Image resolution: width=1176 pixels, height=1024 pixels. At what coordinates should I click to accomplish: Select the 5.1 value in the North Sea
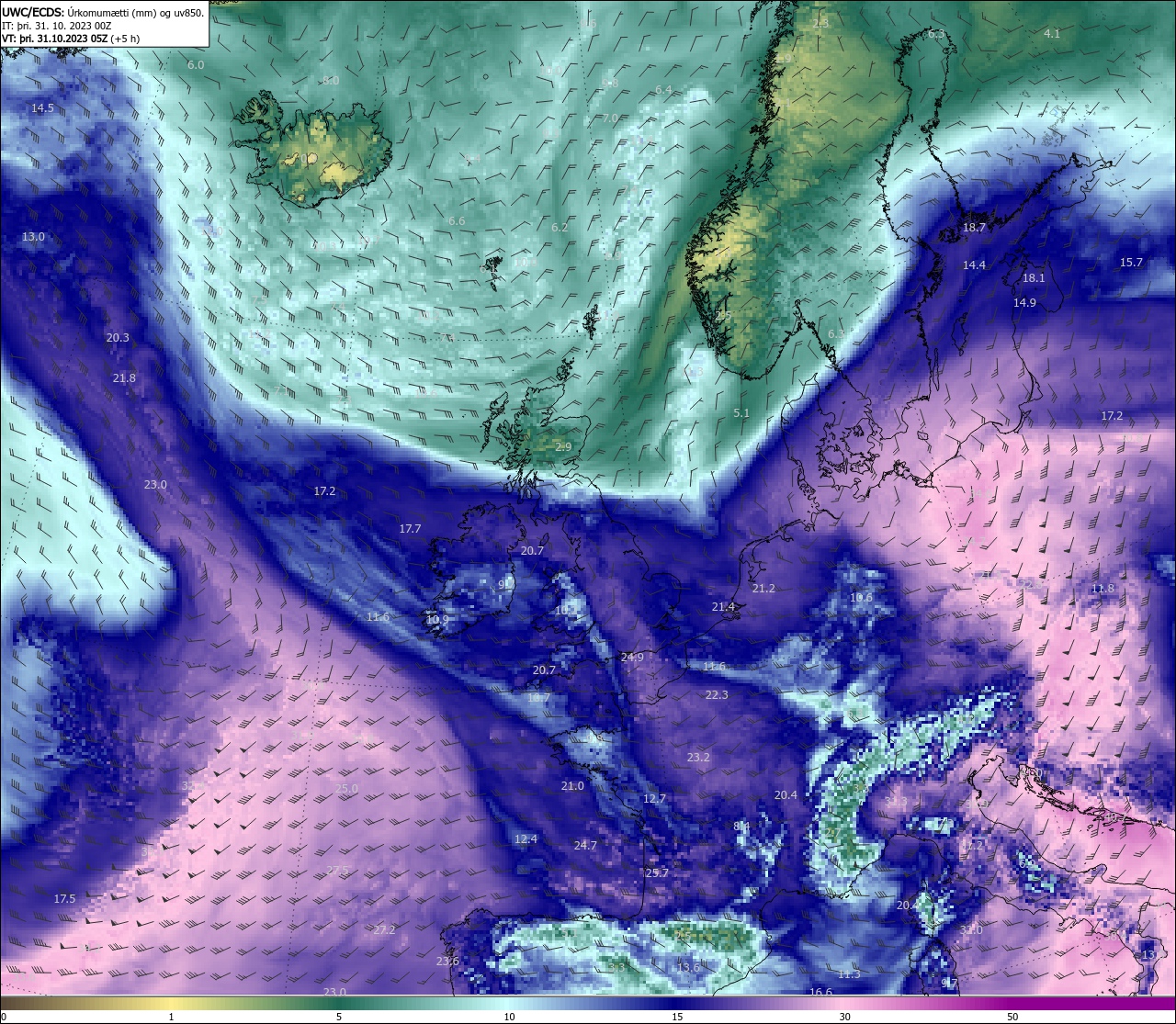pos(741,413)
